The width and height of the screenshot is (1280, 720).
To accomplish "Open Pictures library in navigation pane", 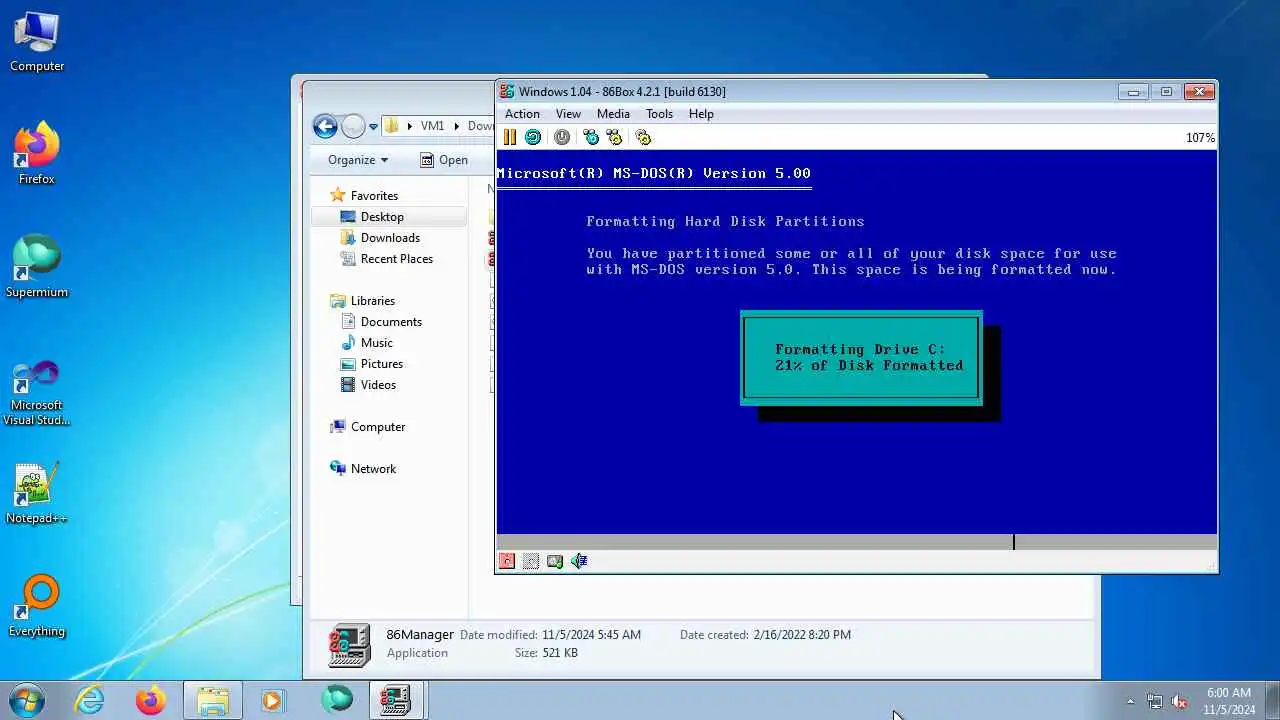I will 382,364.
